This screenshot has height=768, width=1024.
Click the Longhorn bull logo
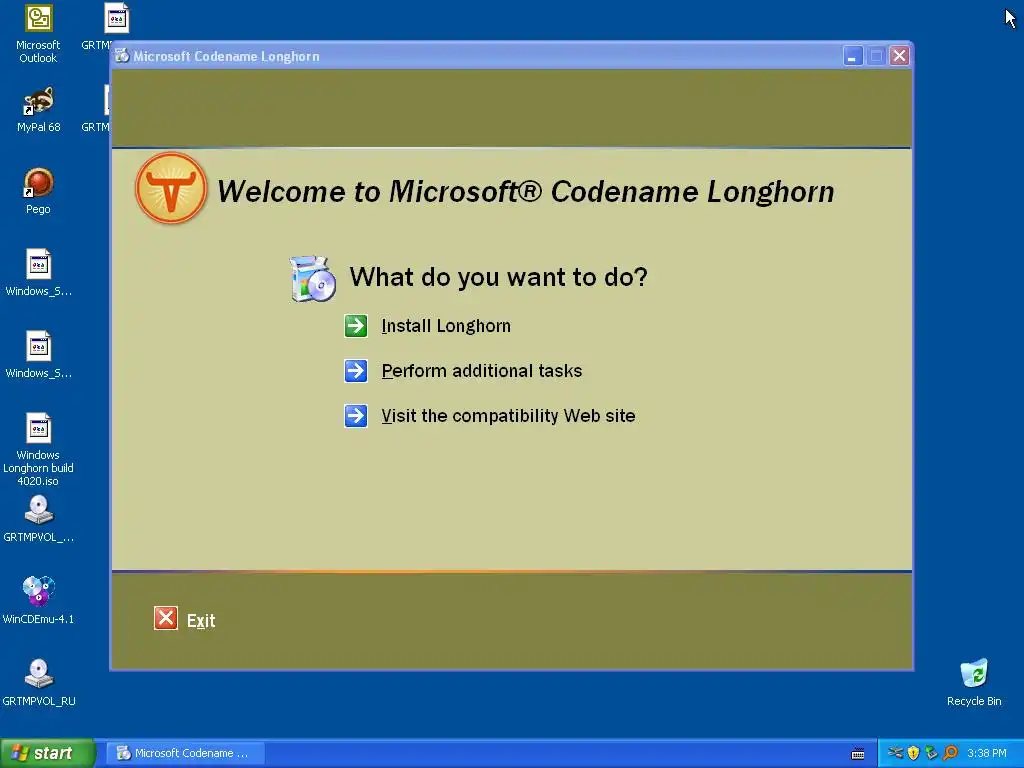(171, 188)
